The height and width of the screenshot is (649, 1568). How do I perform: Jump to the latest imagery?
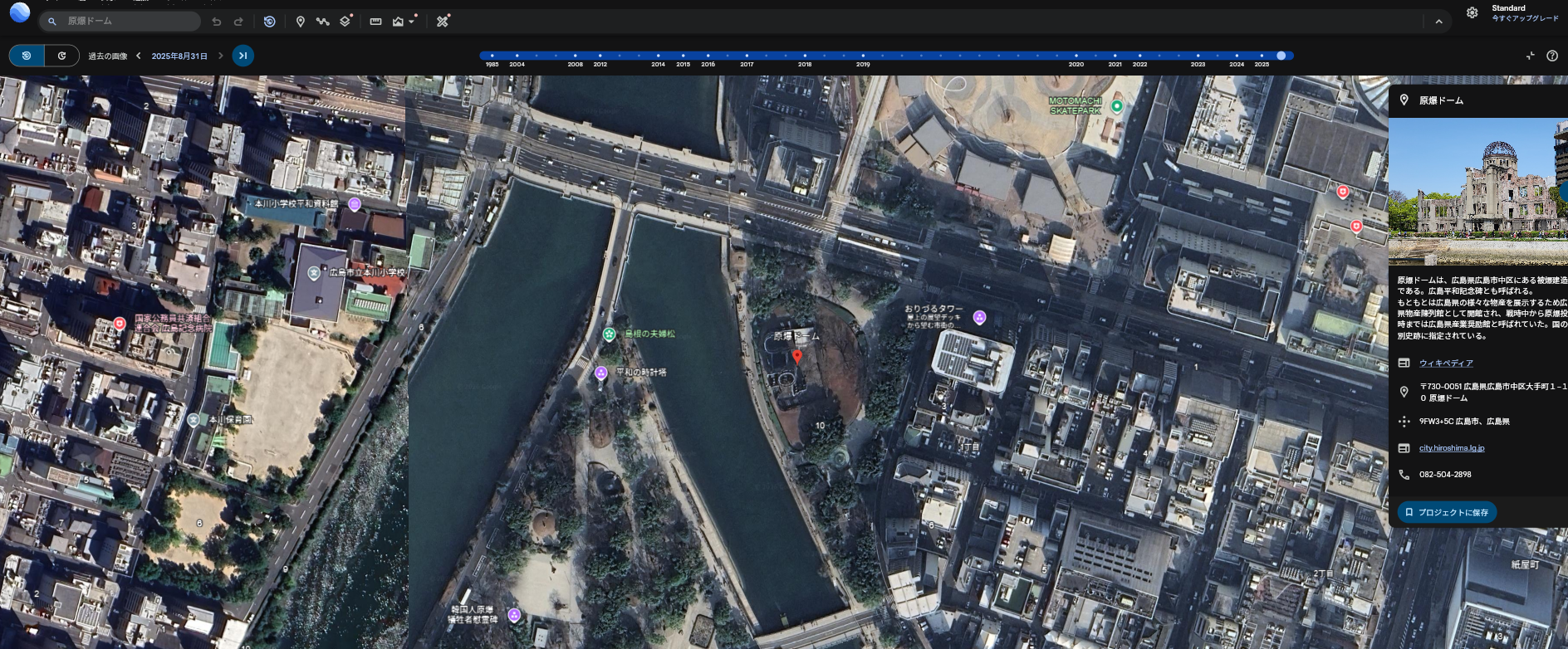(243, 56)
